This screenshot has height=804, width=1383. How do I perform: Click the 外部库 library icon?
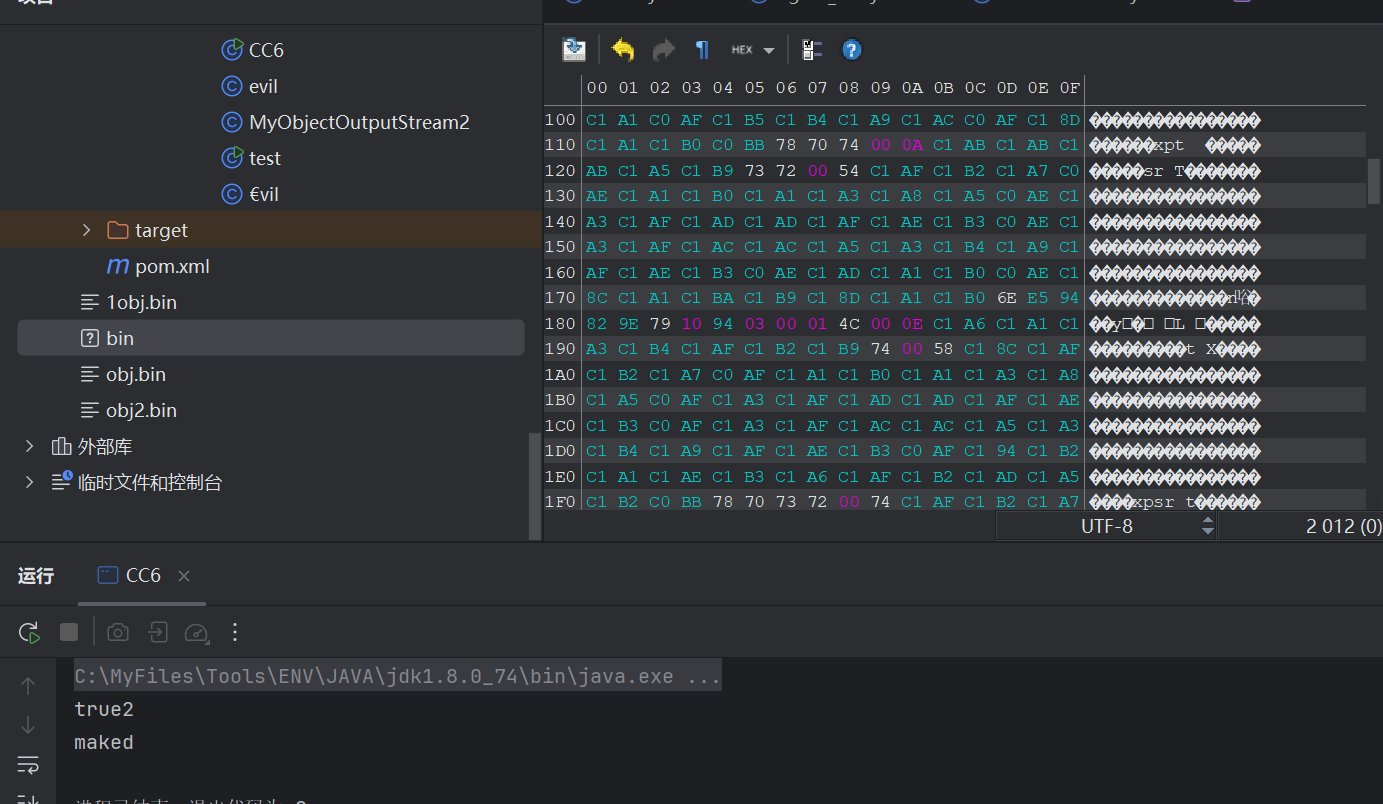(x=61, y=446)
